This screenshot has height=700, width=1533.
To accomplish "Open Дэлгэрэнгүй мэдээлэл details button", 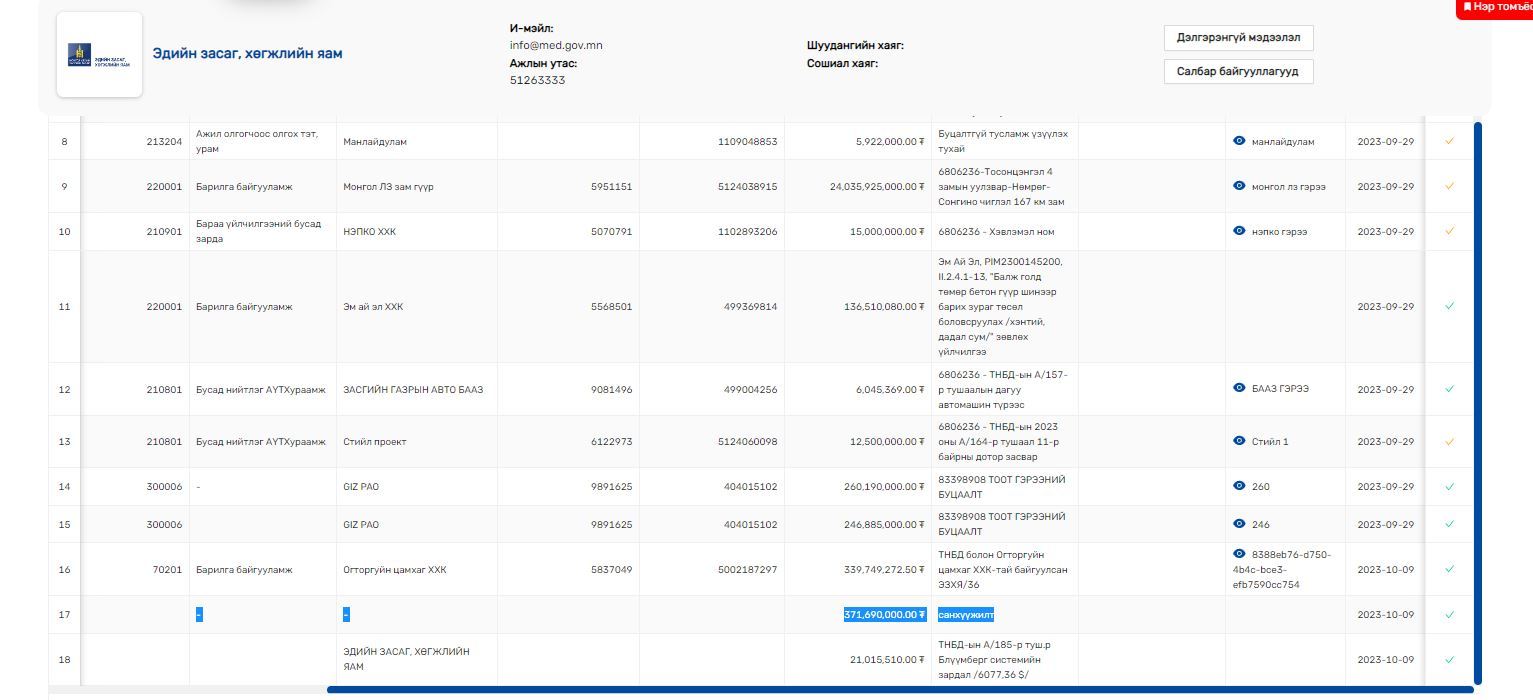I will pos(1238,38).
